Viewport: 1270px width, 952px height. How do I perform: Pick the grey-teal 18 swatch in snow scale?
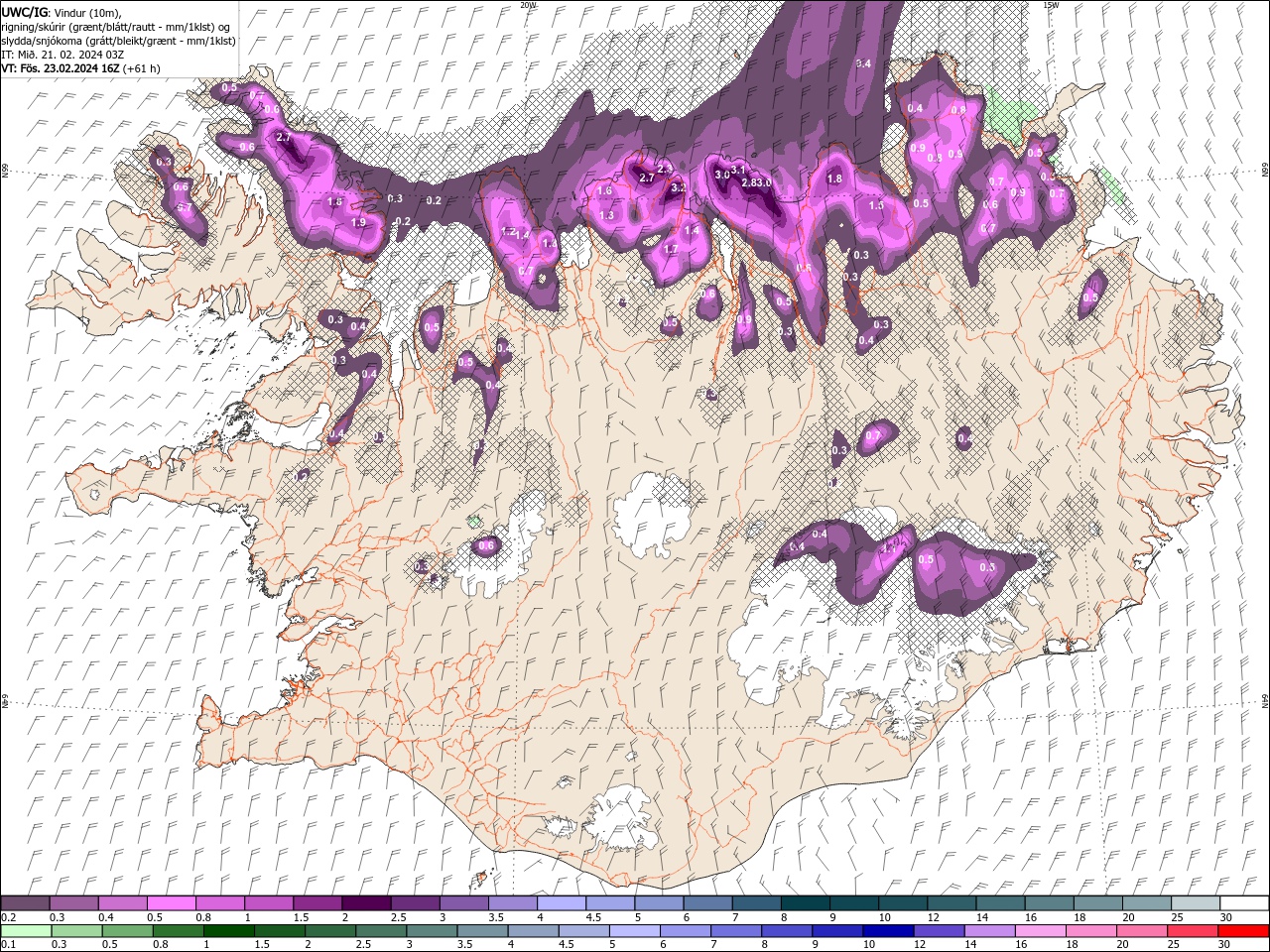[1097, 903]
